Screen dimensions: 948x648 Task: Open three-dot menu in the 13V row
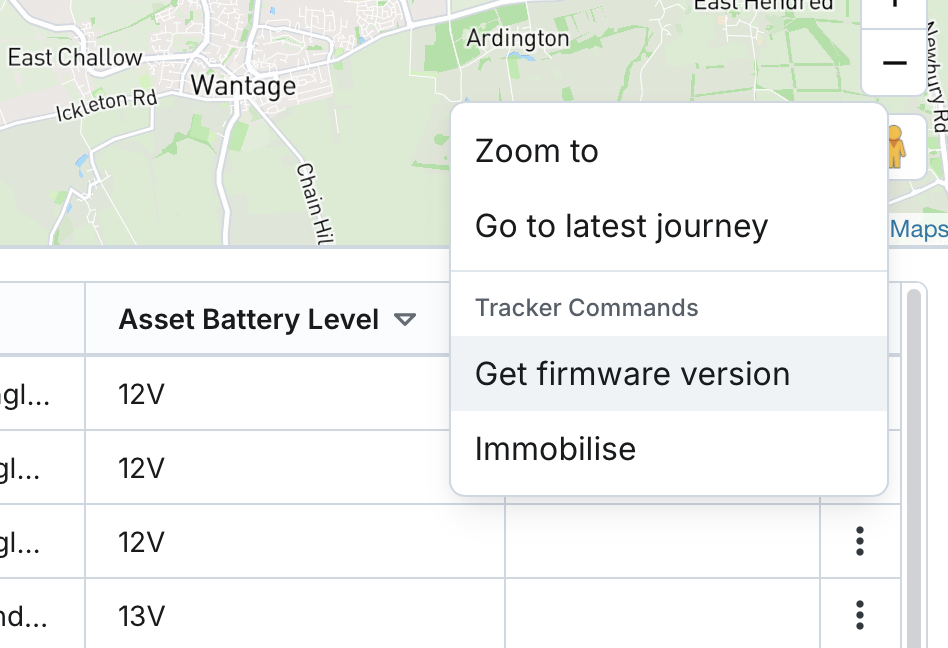click(860, 614)
